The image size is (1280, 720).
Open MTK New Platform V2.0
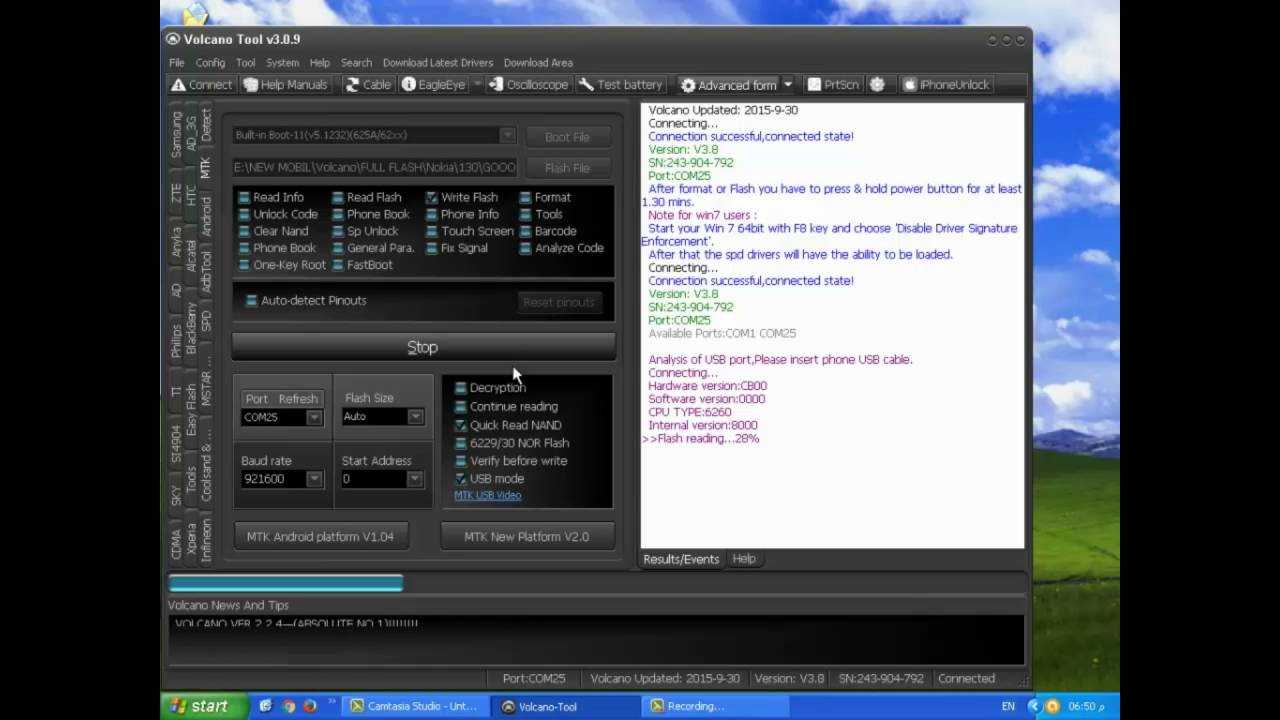[527, 537]
